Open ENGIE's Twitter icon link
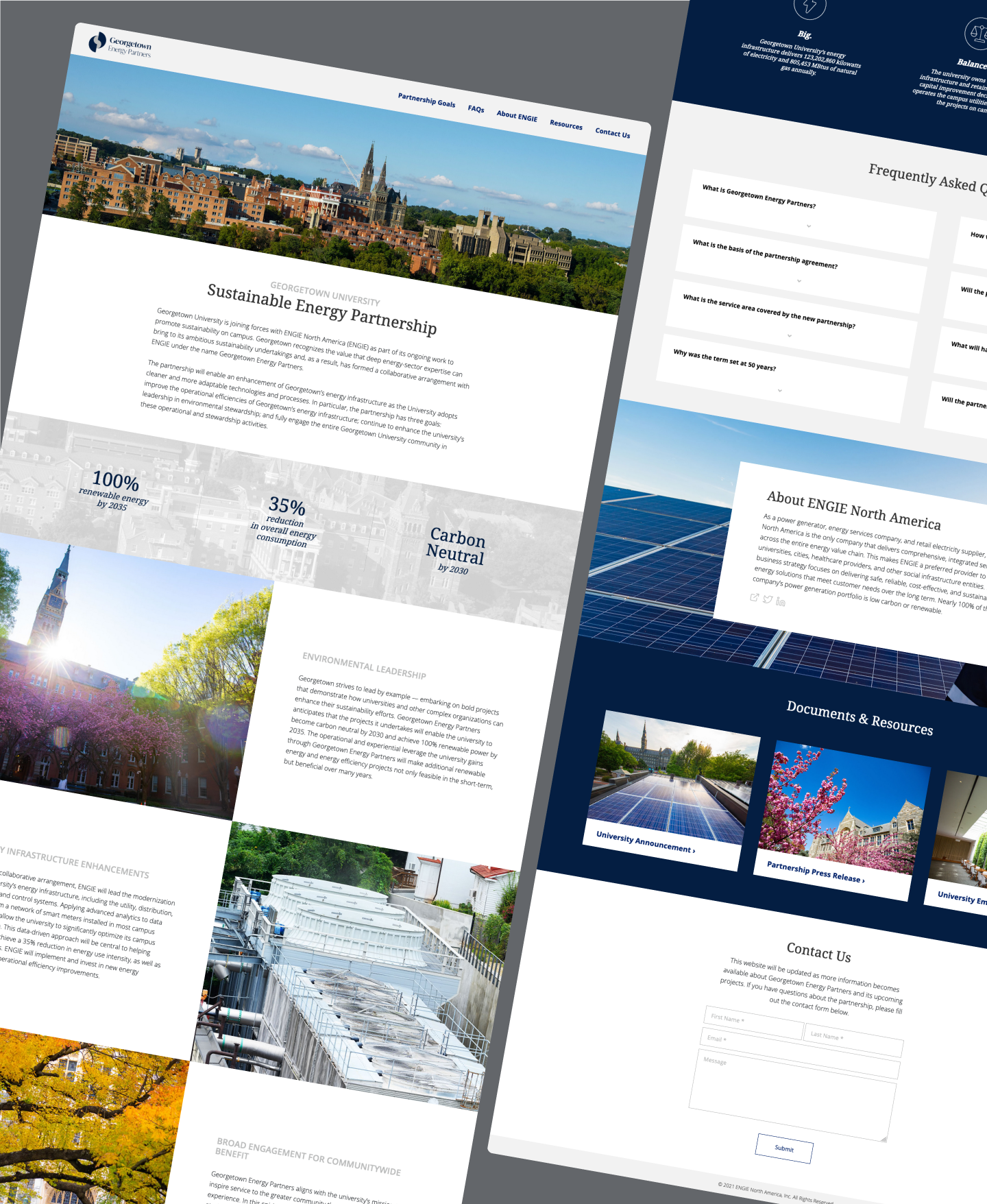The height and width of the screenshot is (1204, 987). (768, 599)
